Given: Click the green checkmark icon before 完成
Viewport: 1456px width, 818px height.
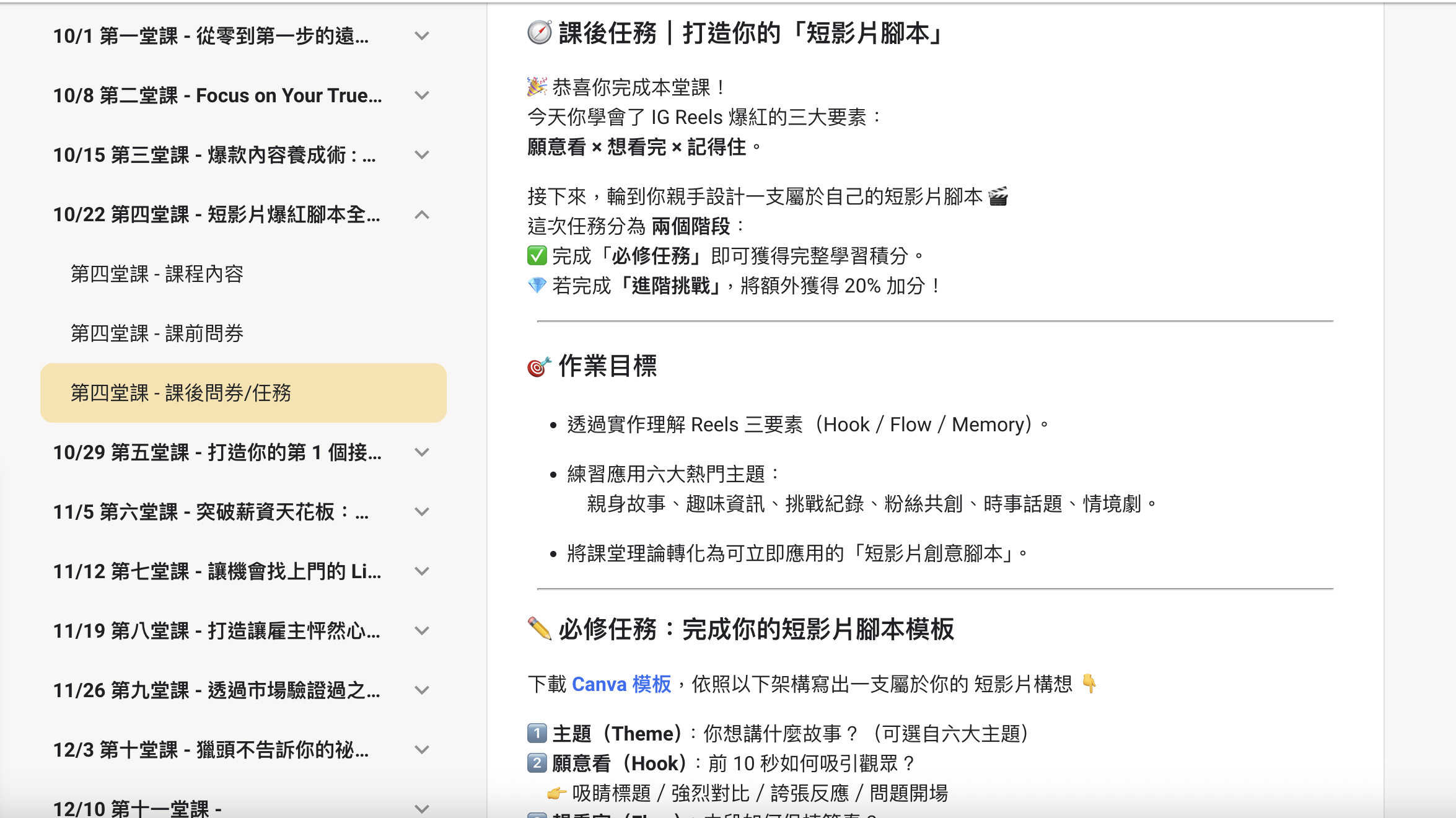Looking at the screenshot, I should 537,255.
